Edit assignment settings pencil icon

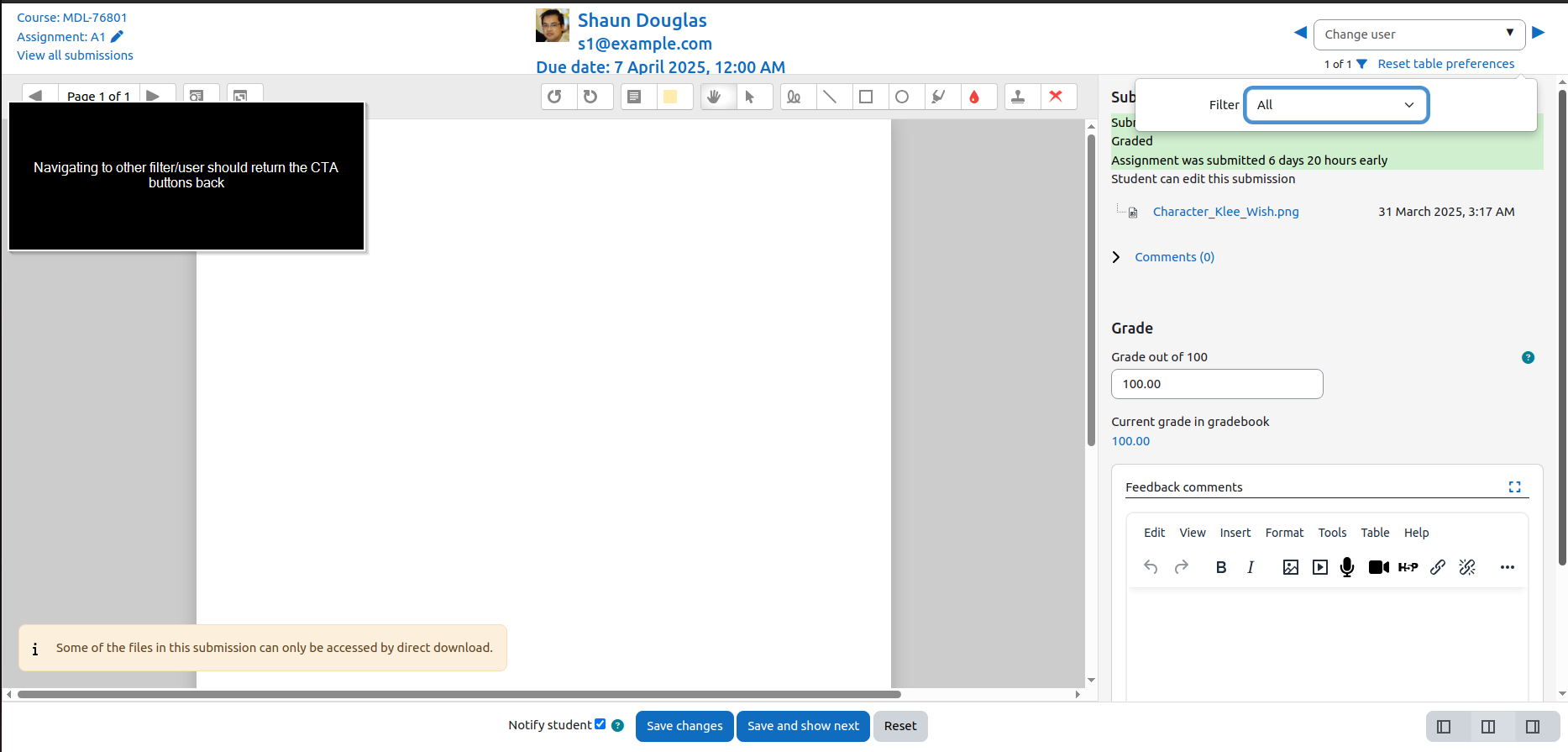pos(117,36)
